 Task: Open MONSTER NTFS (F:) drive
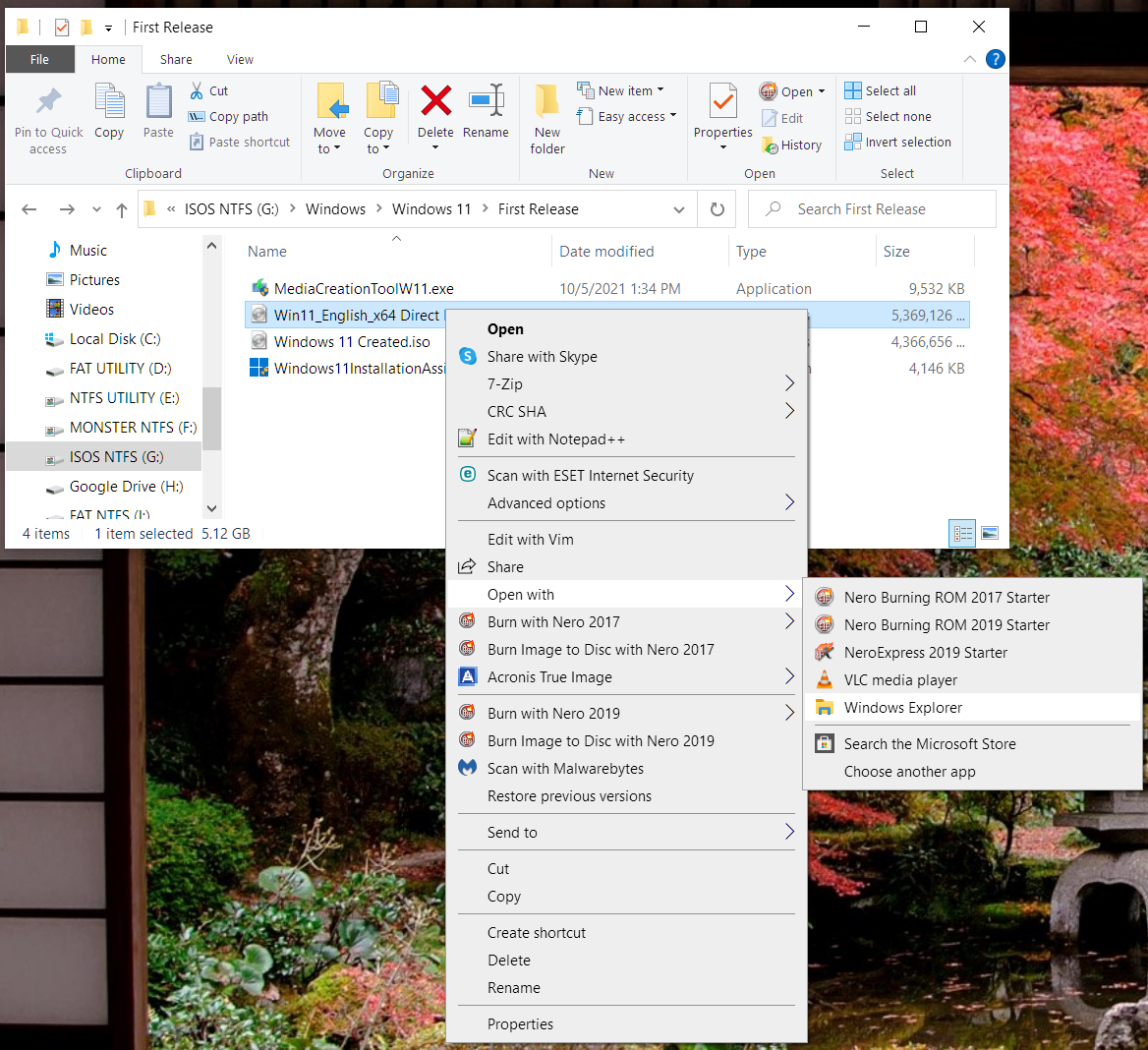134,428
